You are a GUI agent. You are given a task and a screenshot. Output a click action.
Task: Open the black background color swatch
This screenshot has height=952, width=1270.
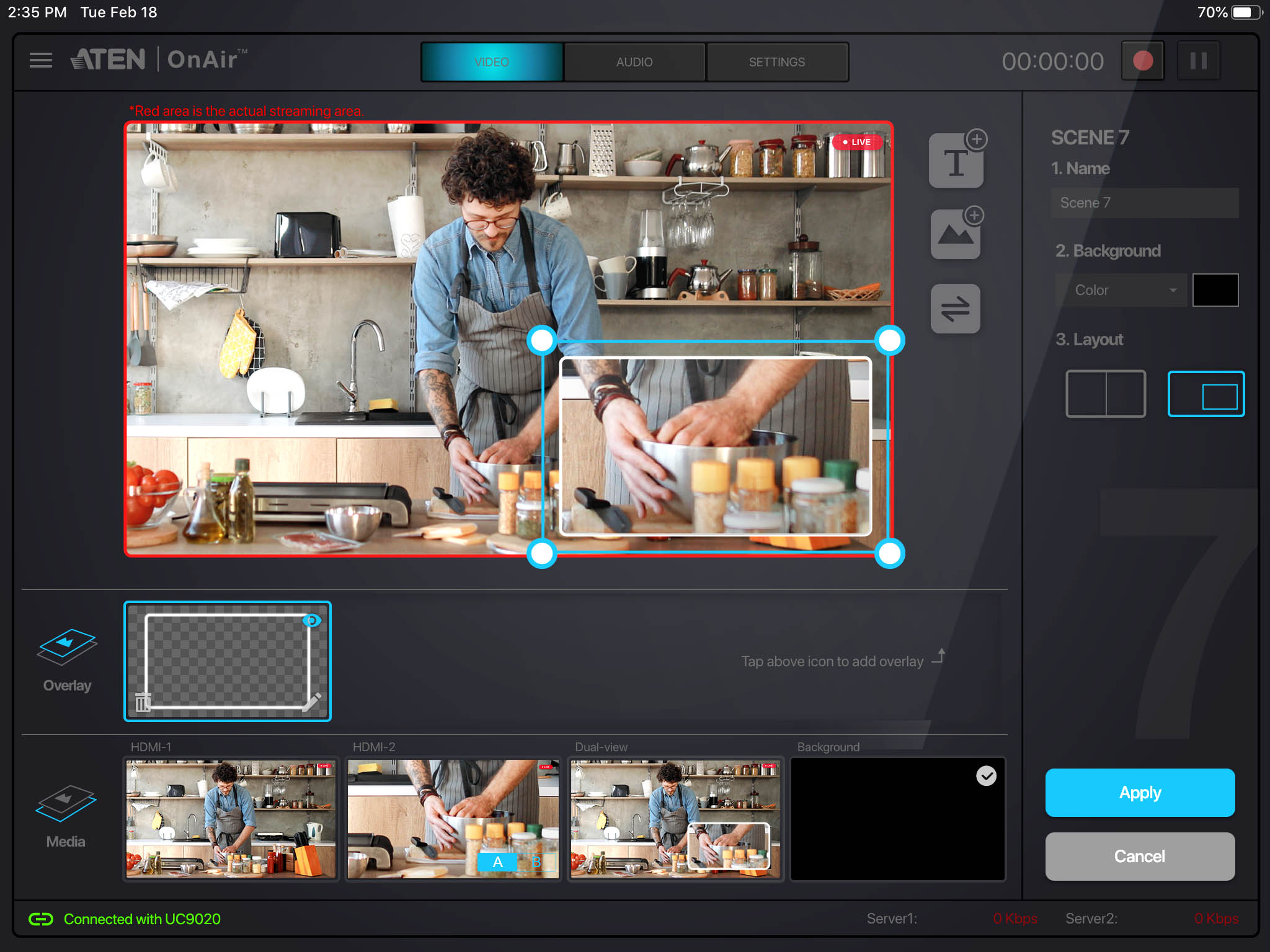point(1215,290)
